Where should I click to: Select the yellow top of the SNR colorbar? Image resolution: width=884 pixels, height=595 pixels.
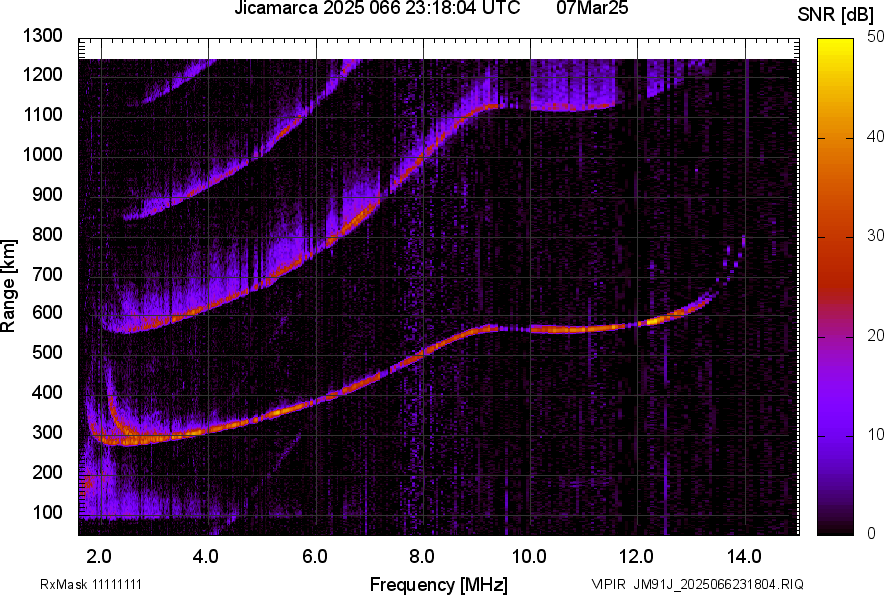(x=835, y=45)
